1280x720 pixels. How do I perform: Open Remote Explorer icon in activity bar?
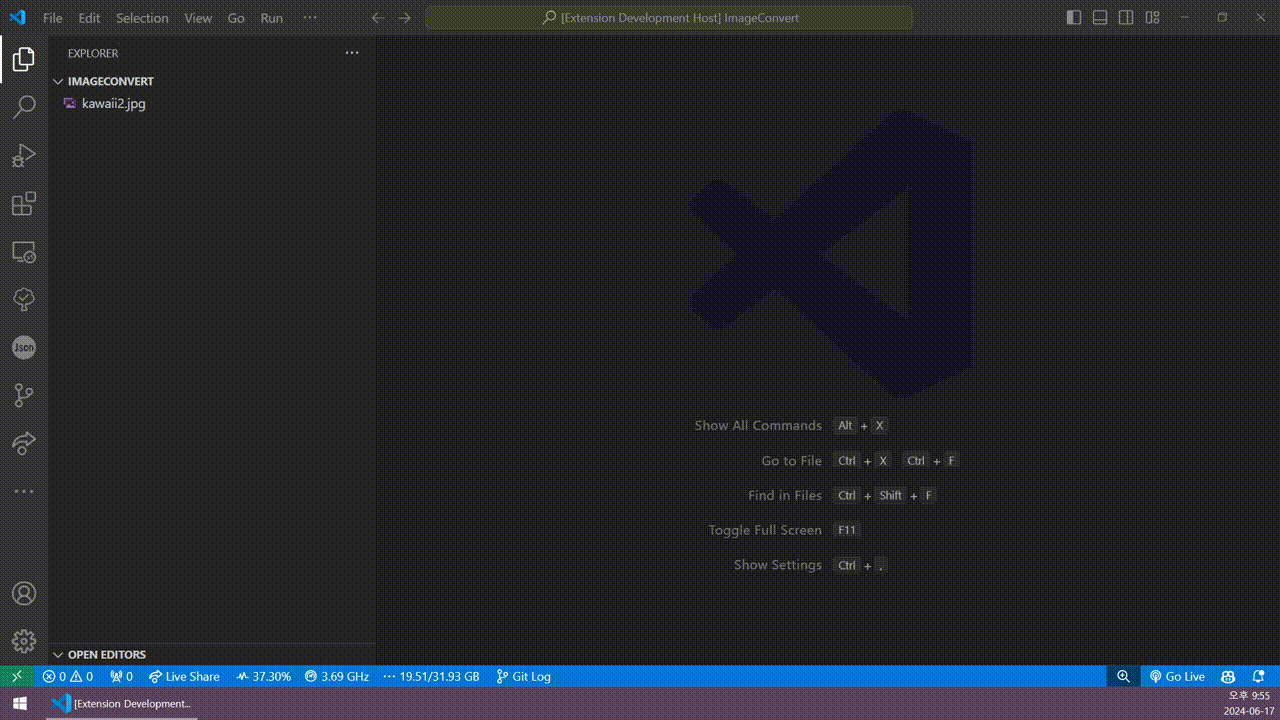[x=24, y=252]
